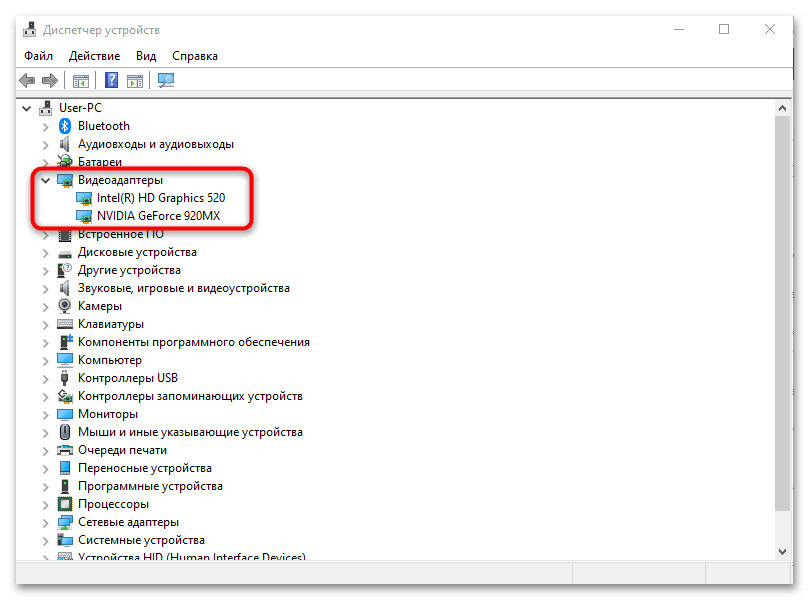Open the Действие menu

(x=96, y=56)
